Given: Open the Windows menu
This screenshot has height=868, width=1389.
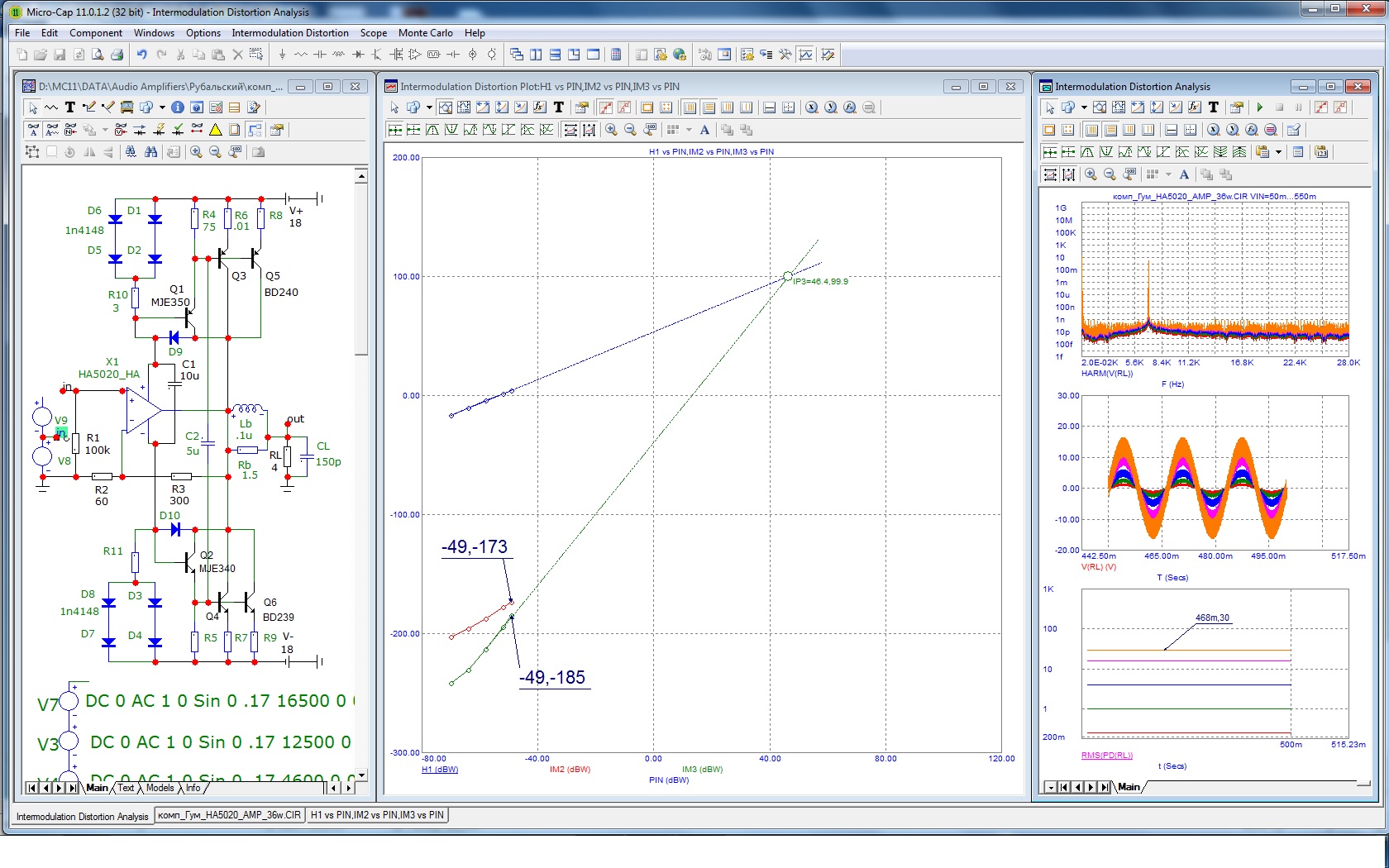Looking at the screenshot, I should [x=154, y=33].
